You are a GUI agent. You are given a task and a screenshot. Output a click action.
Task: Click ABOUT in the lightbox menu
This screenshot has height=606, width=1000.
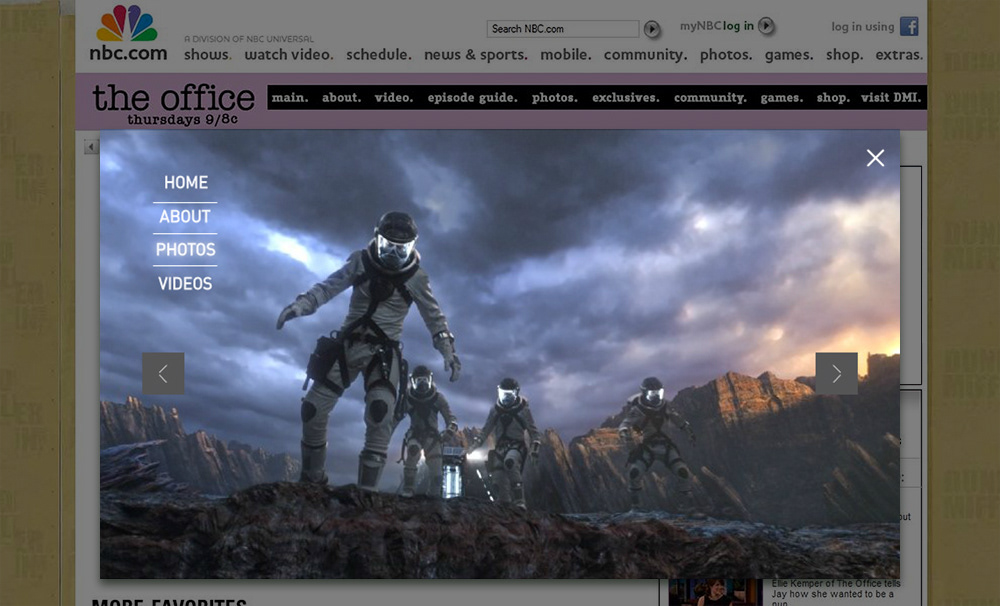185,216
